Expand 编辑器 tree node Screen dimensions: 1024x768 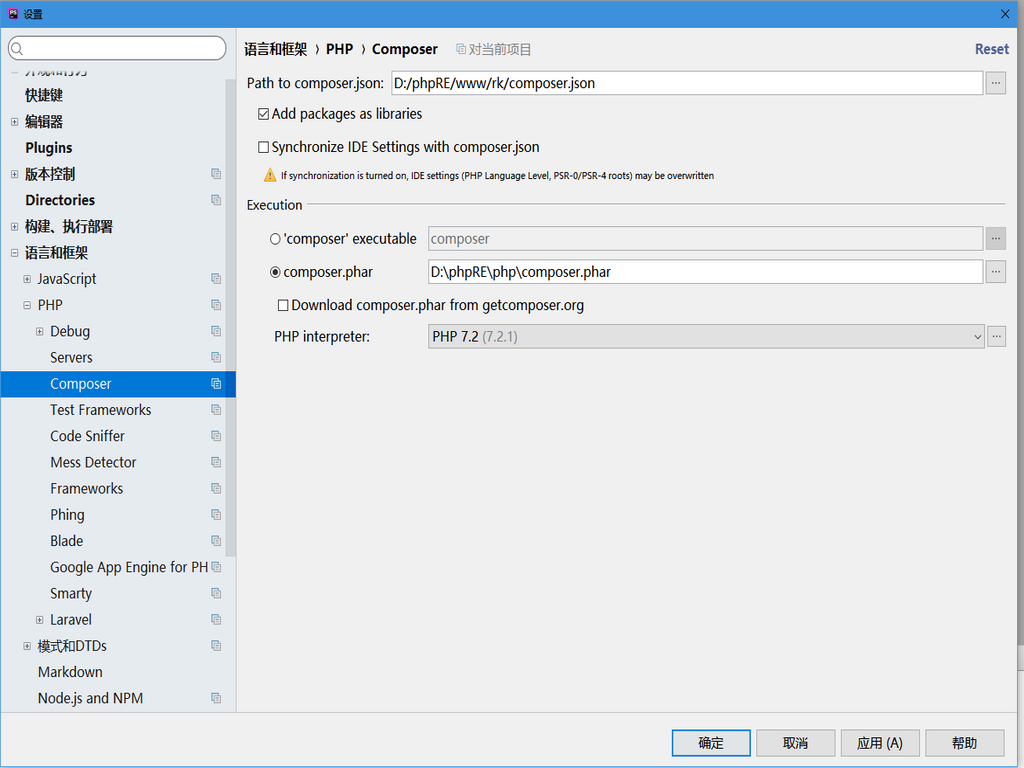click(x=14, y=121)
